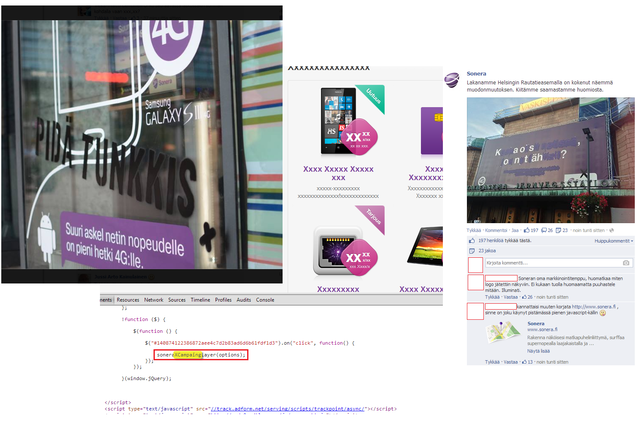The height and width of the screenshot is (429, 639).
Task: Click the Sonera profile logo icon
Action: [453, 81]
